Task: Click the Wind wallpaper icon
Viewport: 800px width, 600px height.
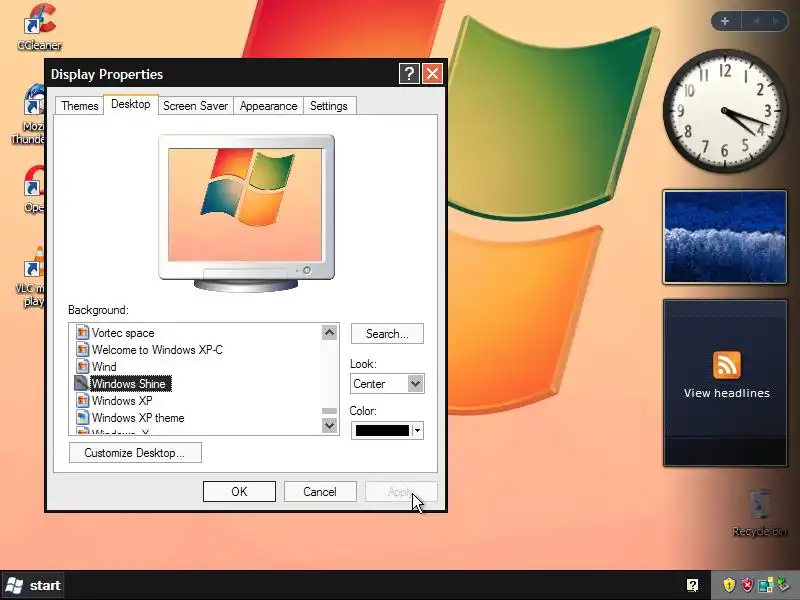Action: (x=82, y=366)
